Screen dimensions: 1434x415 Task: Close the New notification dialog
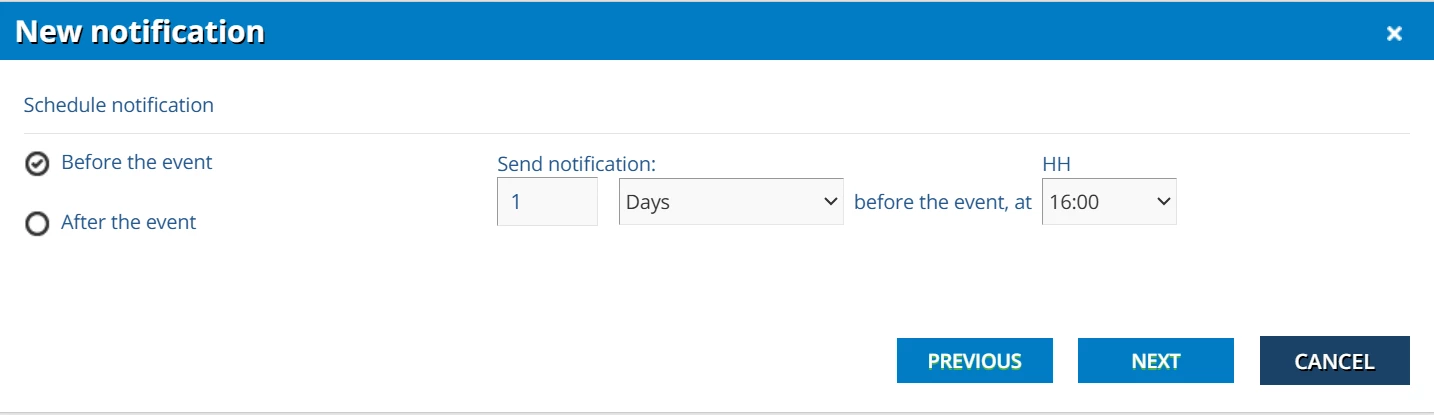tap(1394, 33)
